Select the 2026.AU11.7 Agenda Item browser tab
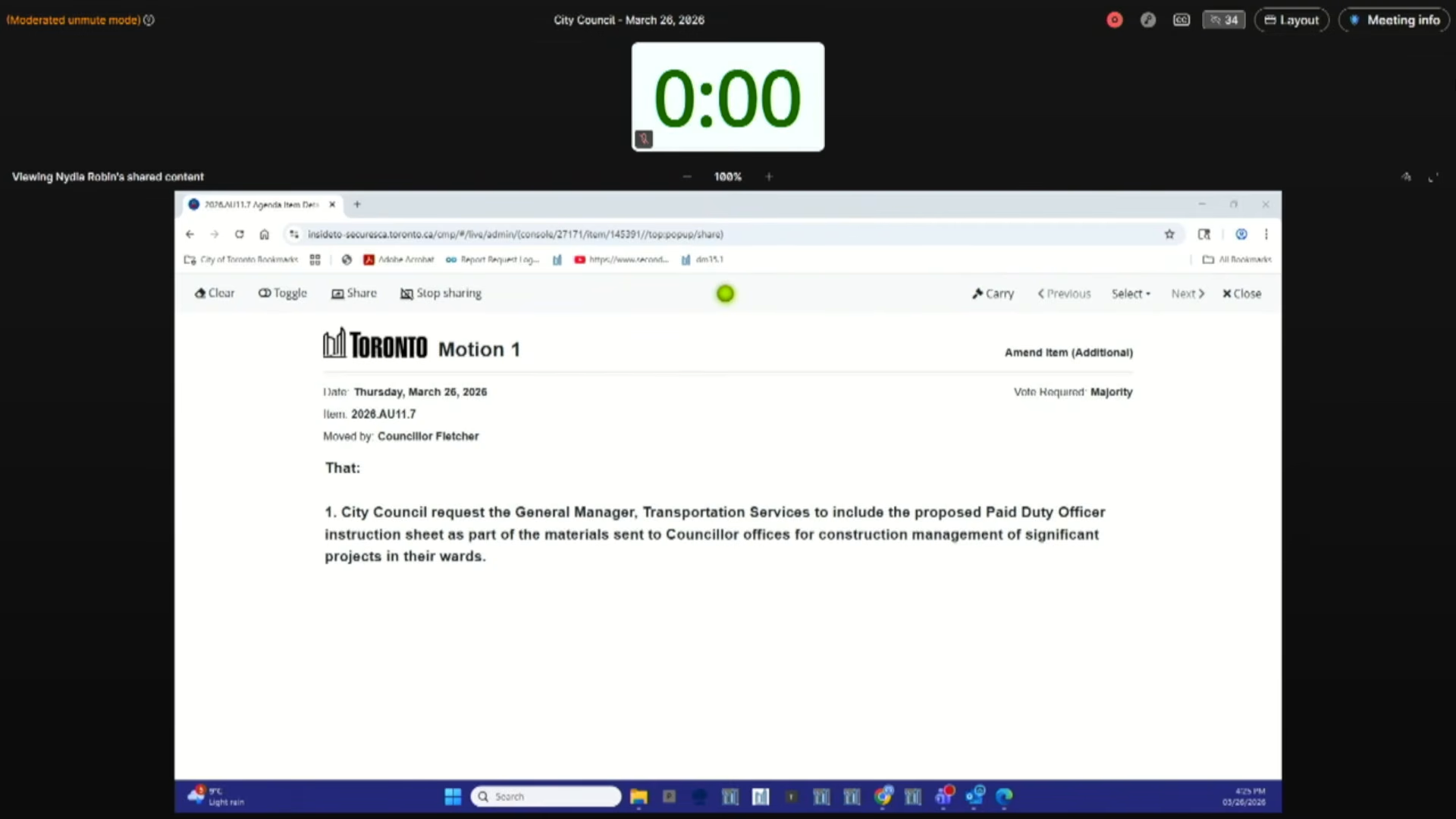This screenshot has width=1456, height=819. pos(262,205)
